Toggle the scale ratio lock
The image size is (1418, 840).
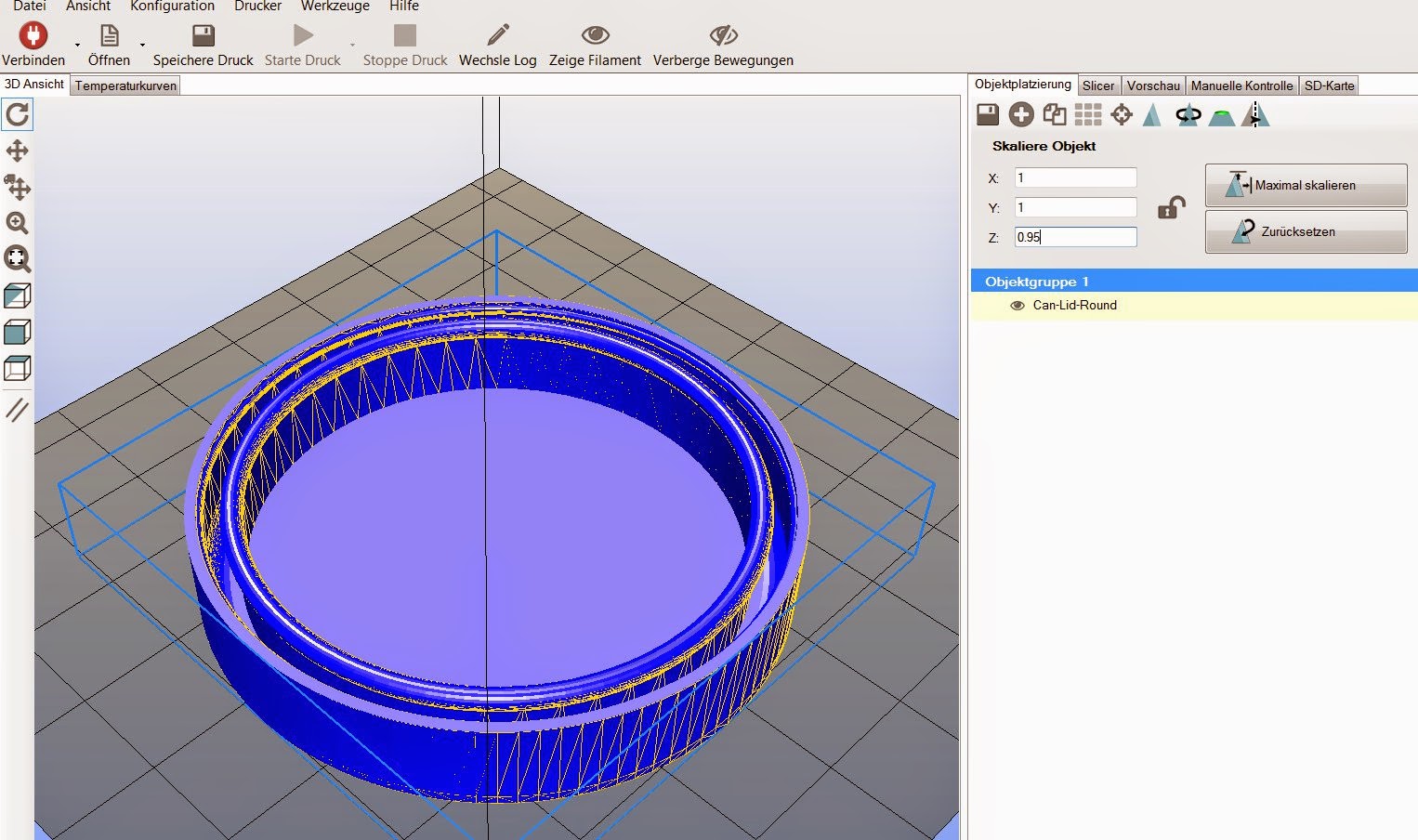pyautogui.click(x=1171, y=208)
